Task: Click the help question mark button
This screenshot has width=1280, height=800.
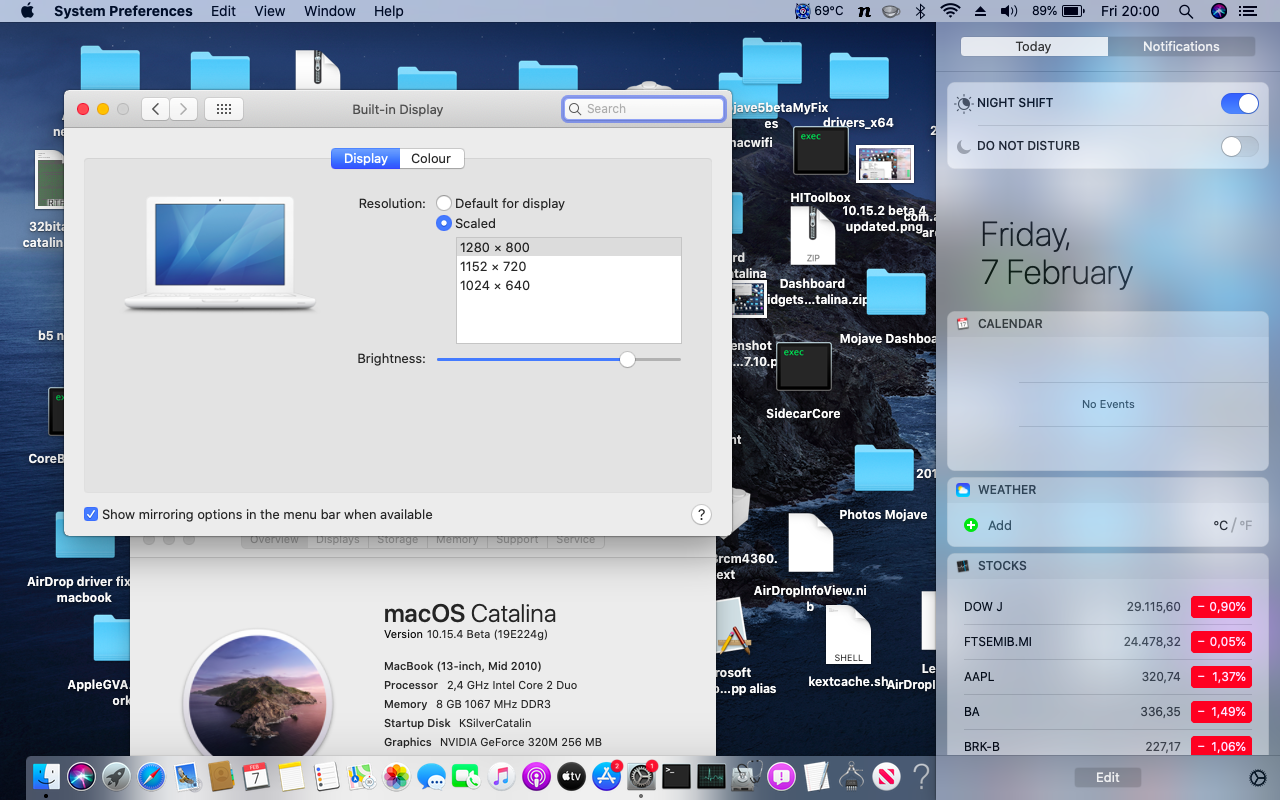Action: click(x=701, y=515)
